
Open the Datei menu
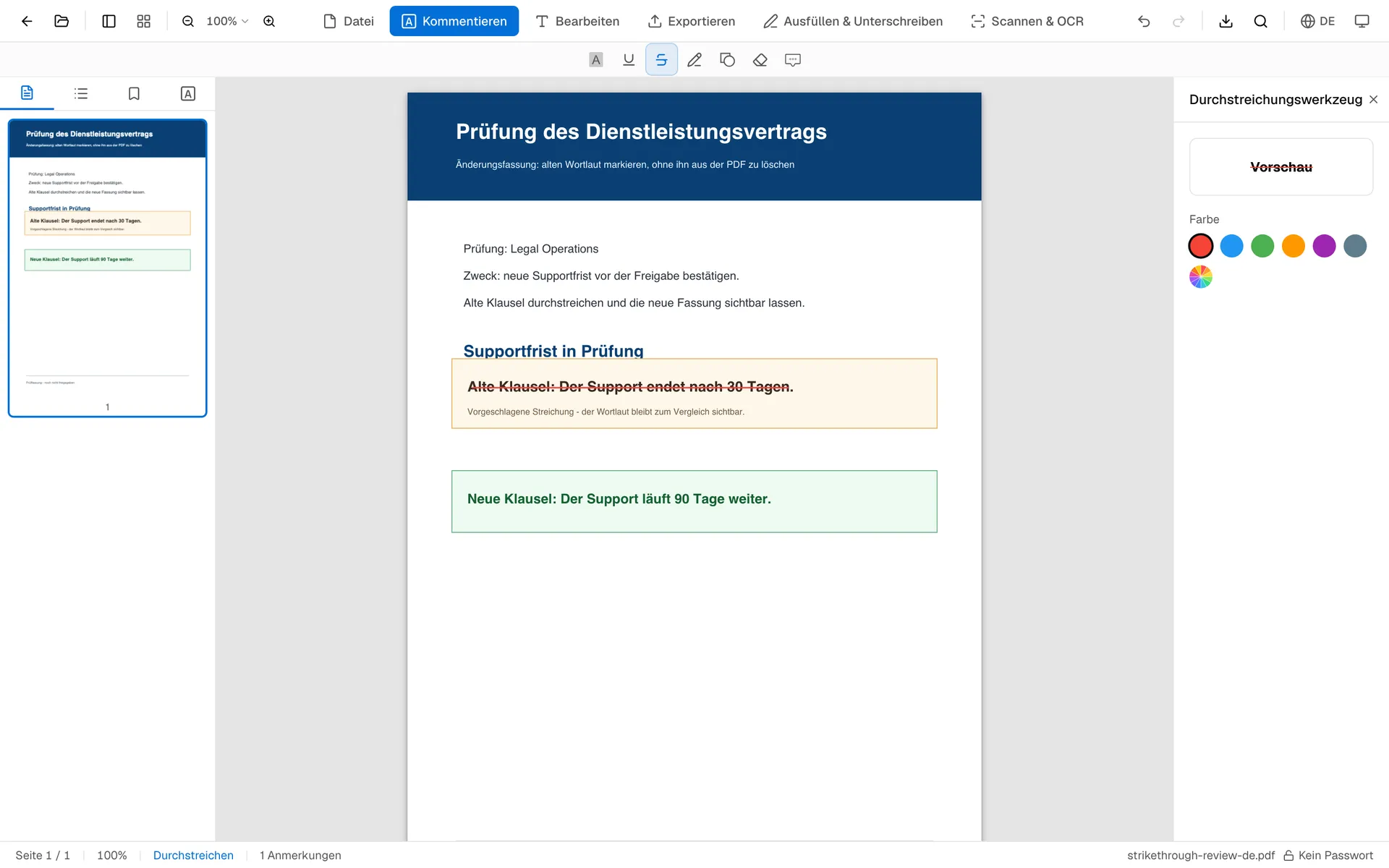point(349,21)
